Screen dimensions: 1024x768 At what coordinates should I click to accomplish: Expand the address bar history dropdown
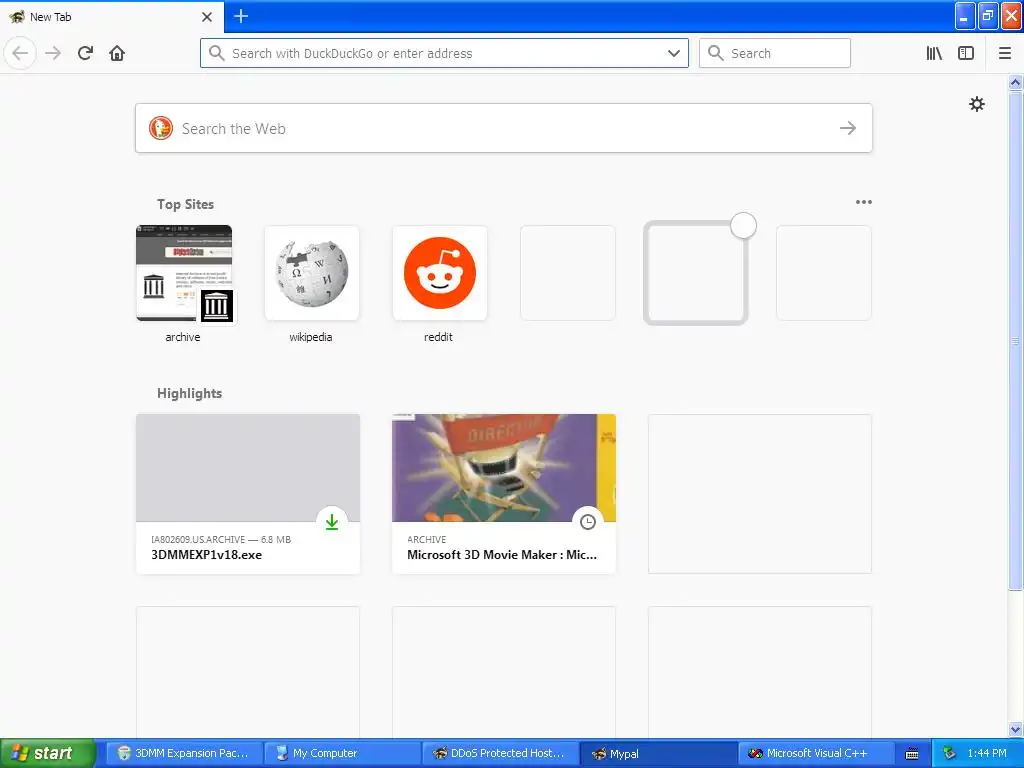[x=674, y=53]
